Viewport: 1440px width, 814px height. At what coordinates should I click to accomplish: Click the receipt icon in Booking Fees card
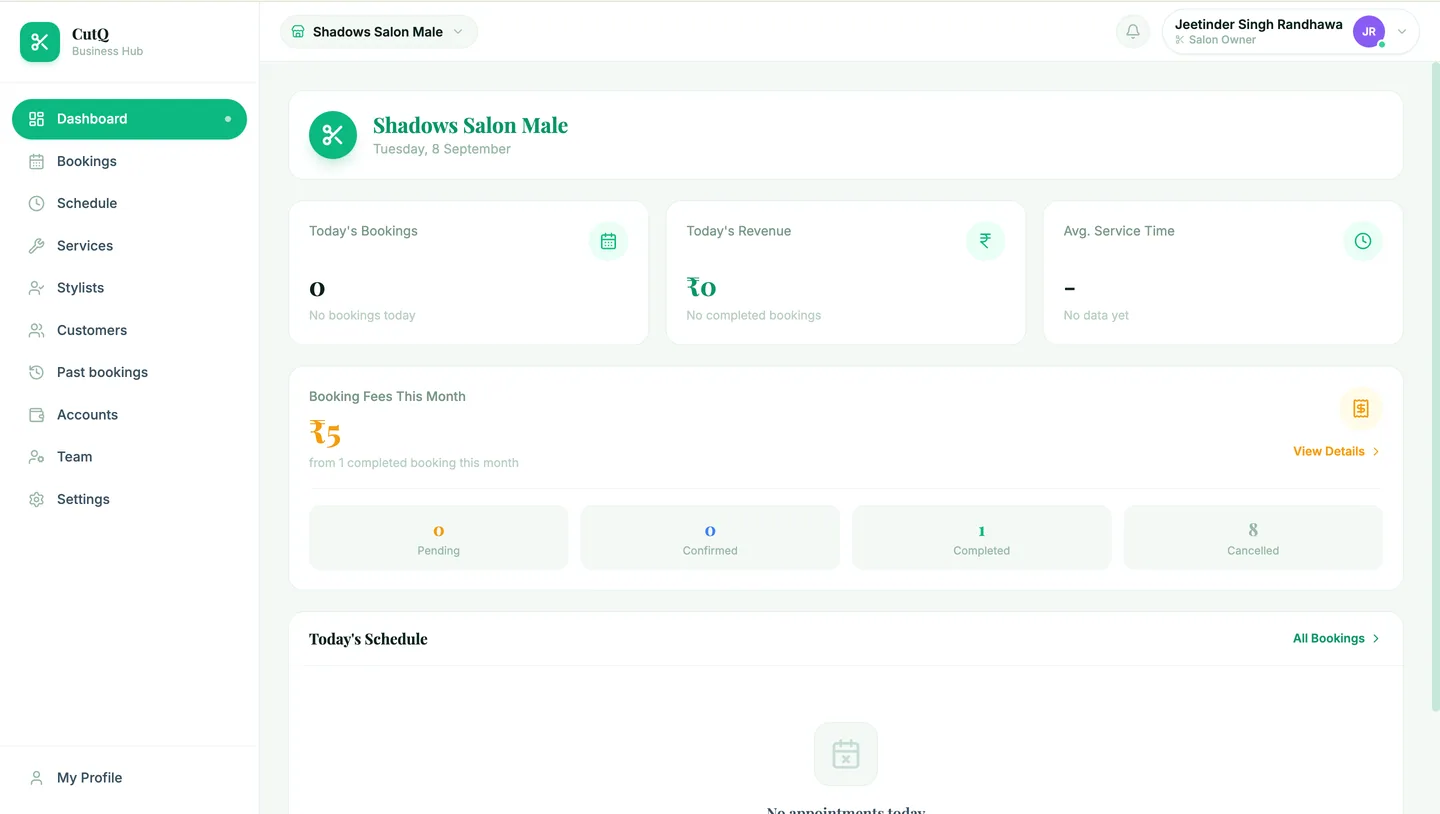point(1361,408)
